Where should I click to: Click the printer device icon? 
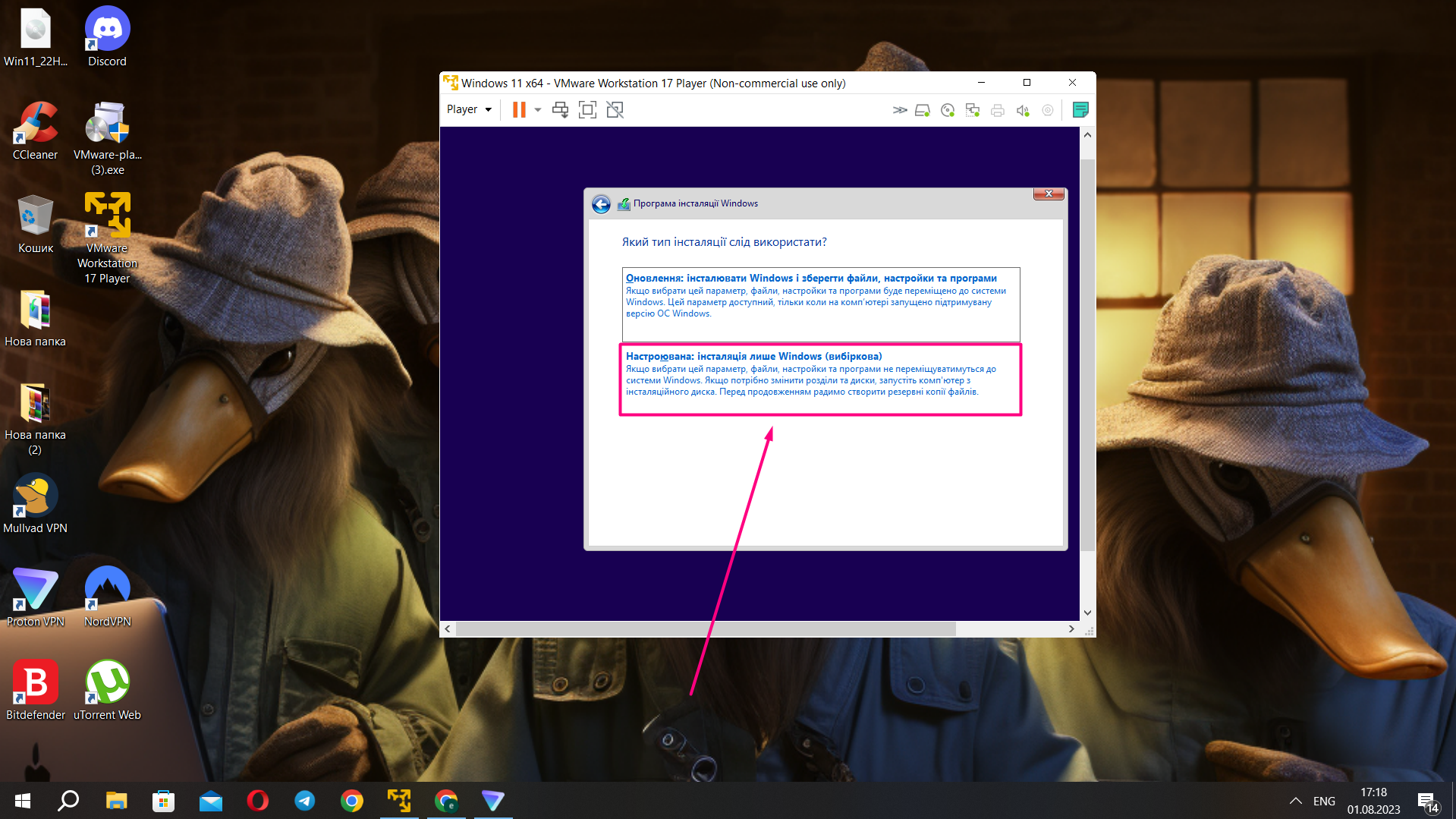tap(998, 110)
